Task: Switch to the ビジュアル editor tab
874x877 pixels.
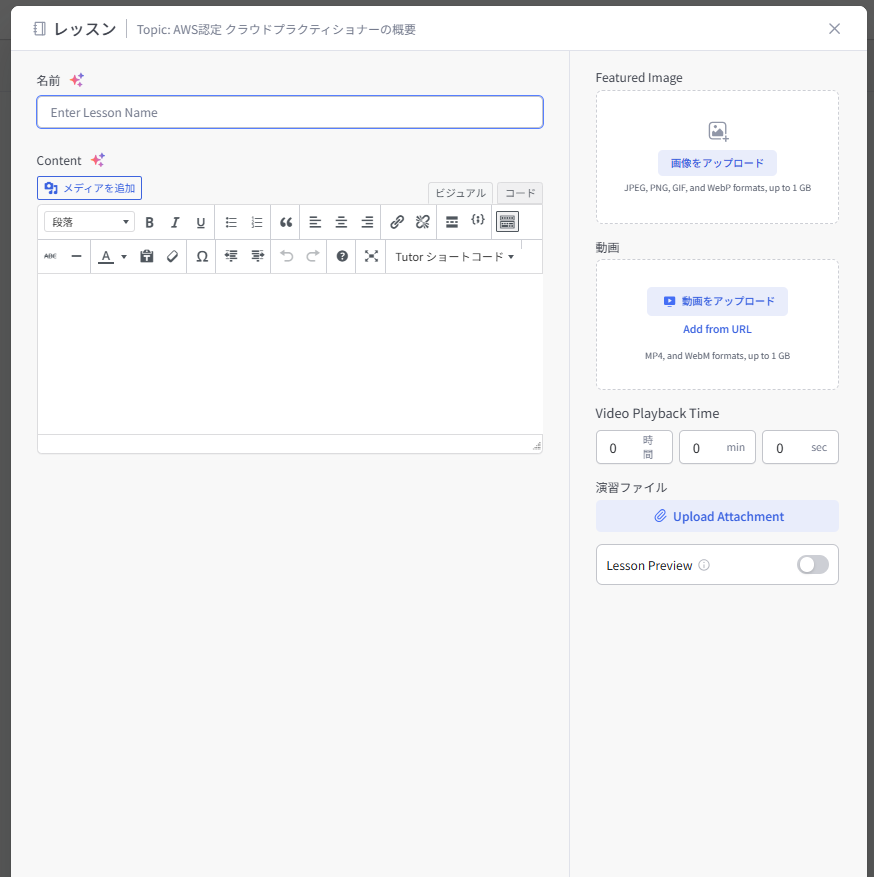Action: [460, 193]
